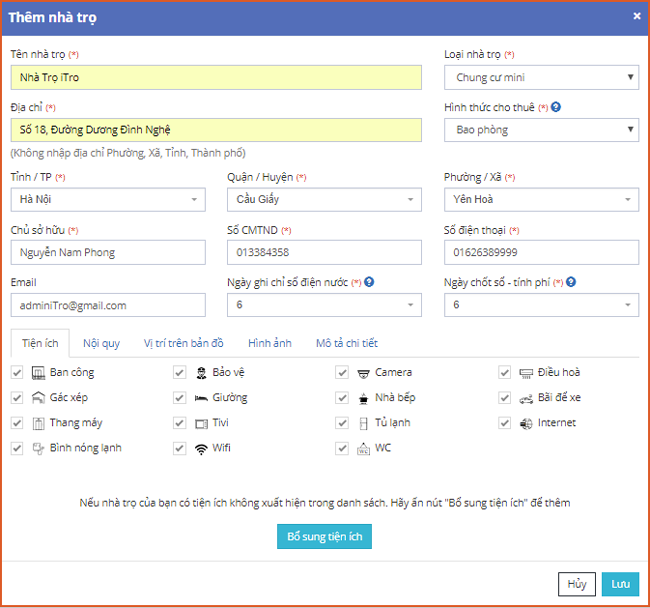Click the Wifi signal icon

201,448
